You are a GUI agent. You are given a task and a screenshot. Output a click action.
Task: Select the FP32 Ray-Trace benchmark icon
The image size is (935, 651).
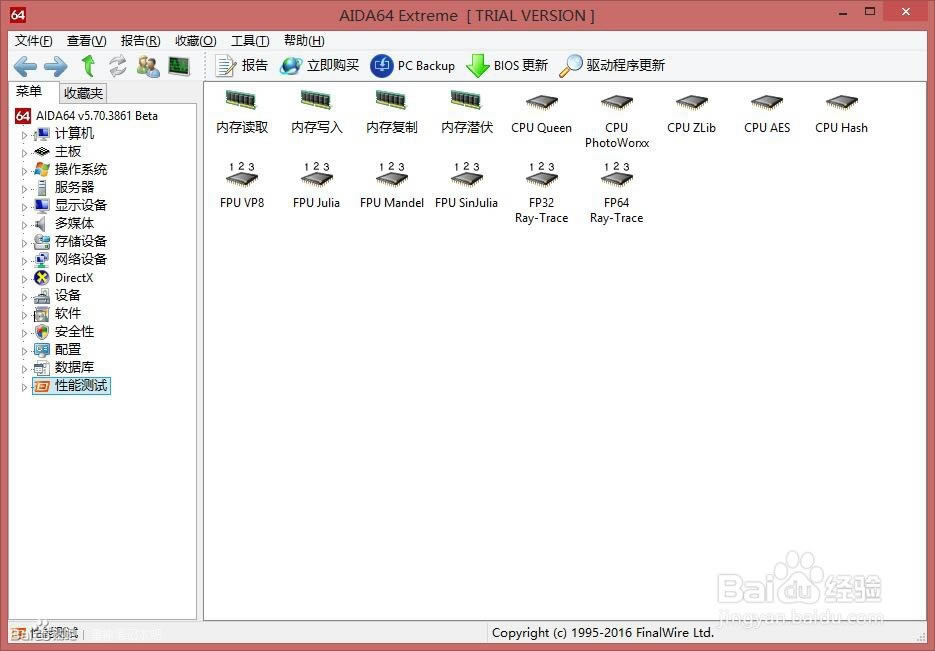(x=541, y=192)
